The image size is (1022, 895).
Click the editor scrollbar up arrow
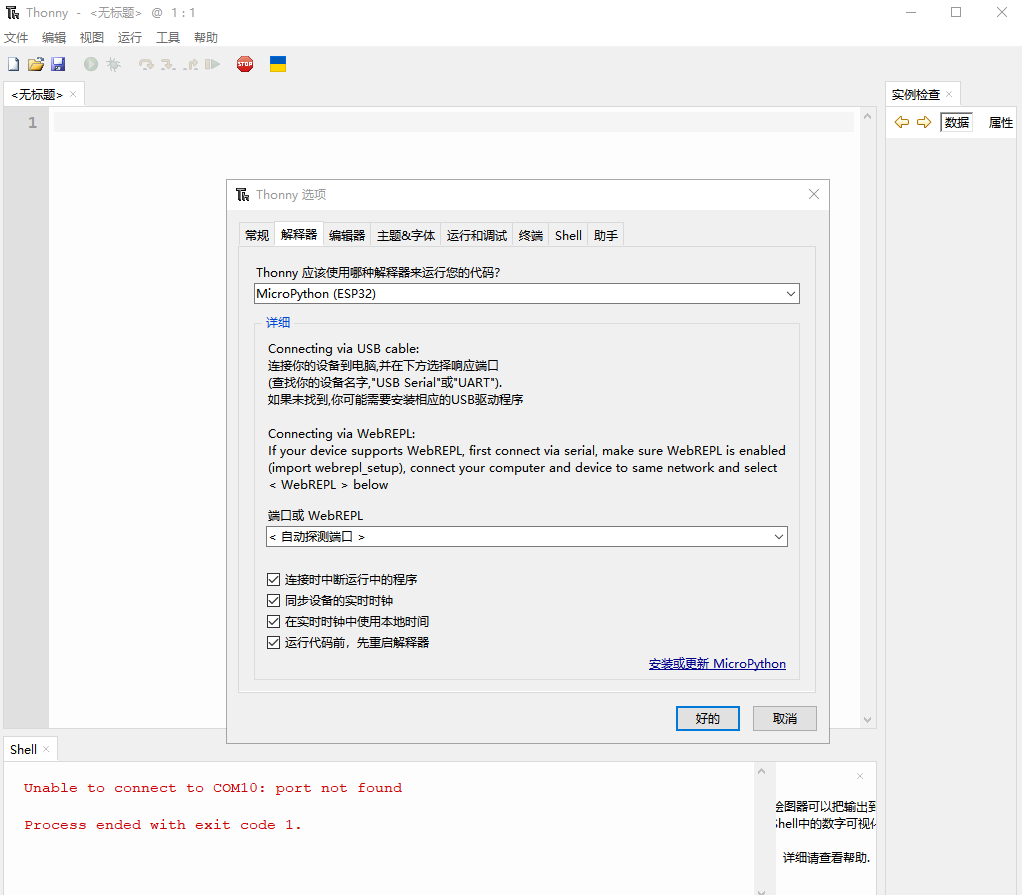(x=868, y=116)
